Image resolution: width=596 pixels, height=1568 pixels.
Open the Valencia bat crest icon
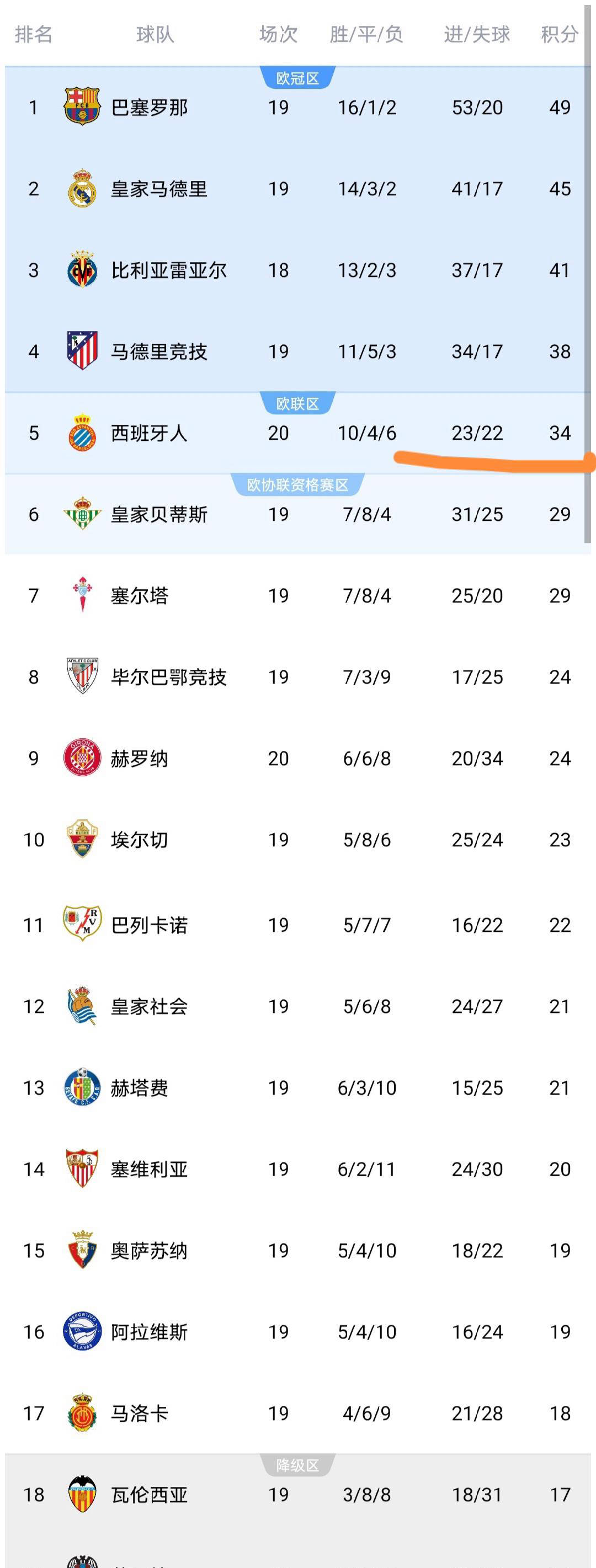point(82,1495)
